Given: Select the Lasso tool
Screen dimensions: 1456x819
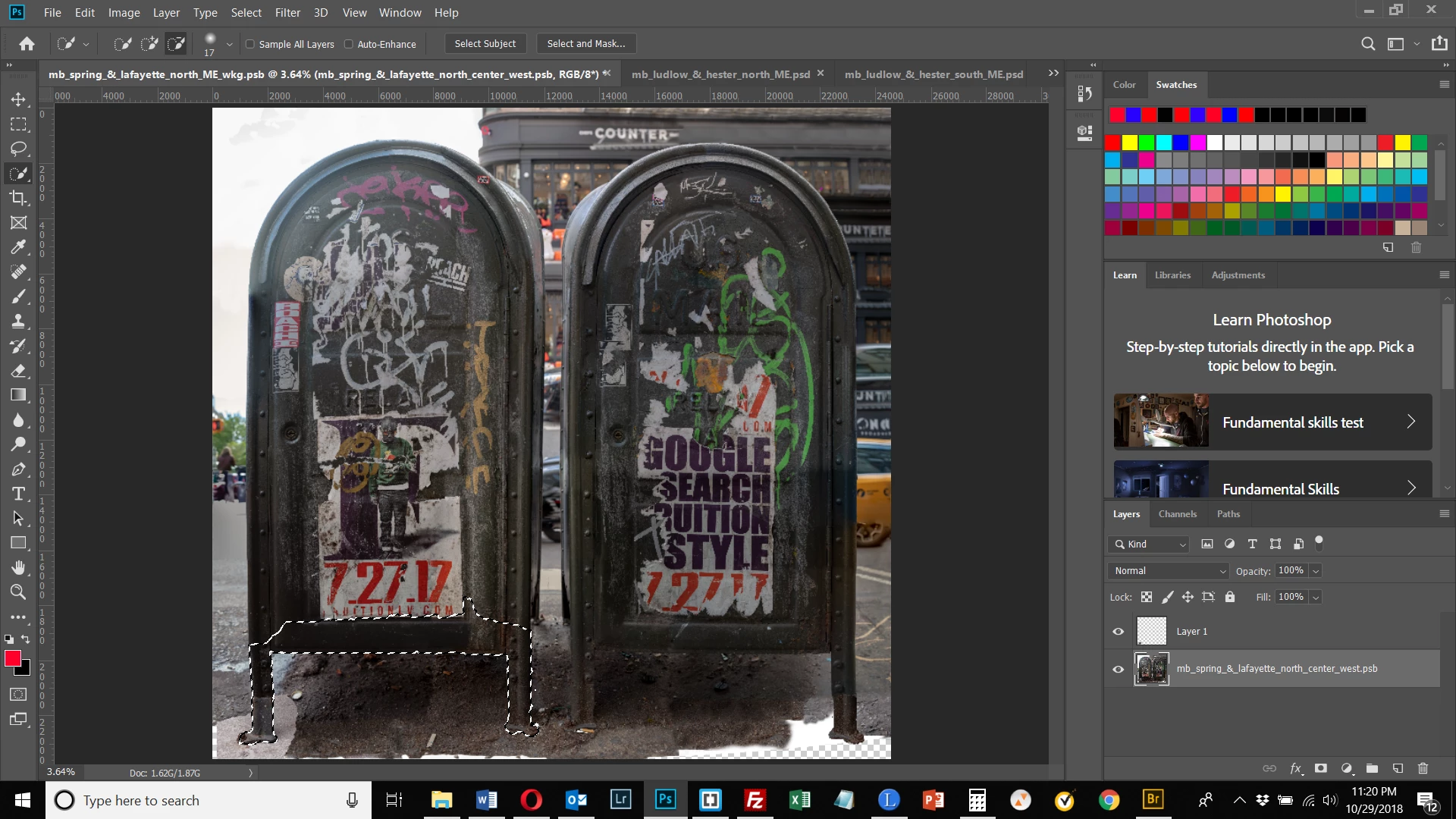Looking at the screenshot, I should pos(18,149).
